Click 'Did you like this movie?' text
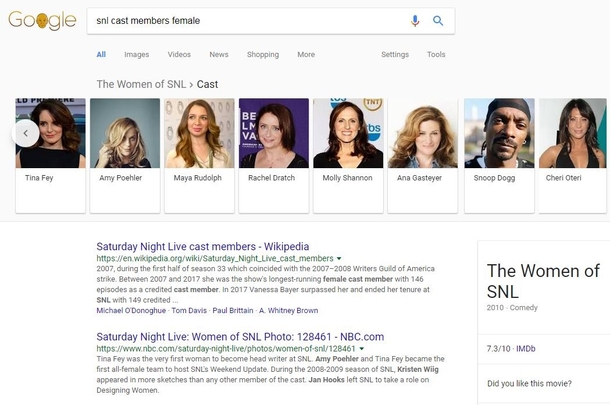Screen dimensions: 610x405 coord(529,384)
